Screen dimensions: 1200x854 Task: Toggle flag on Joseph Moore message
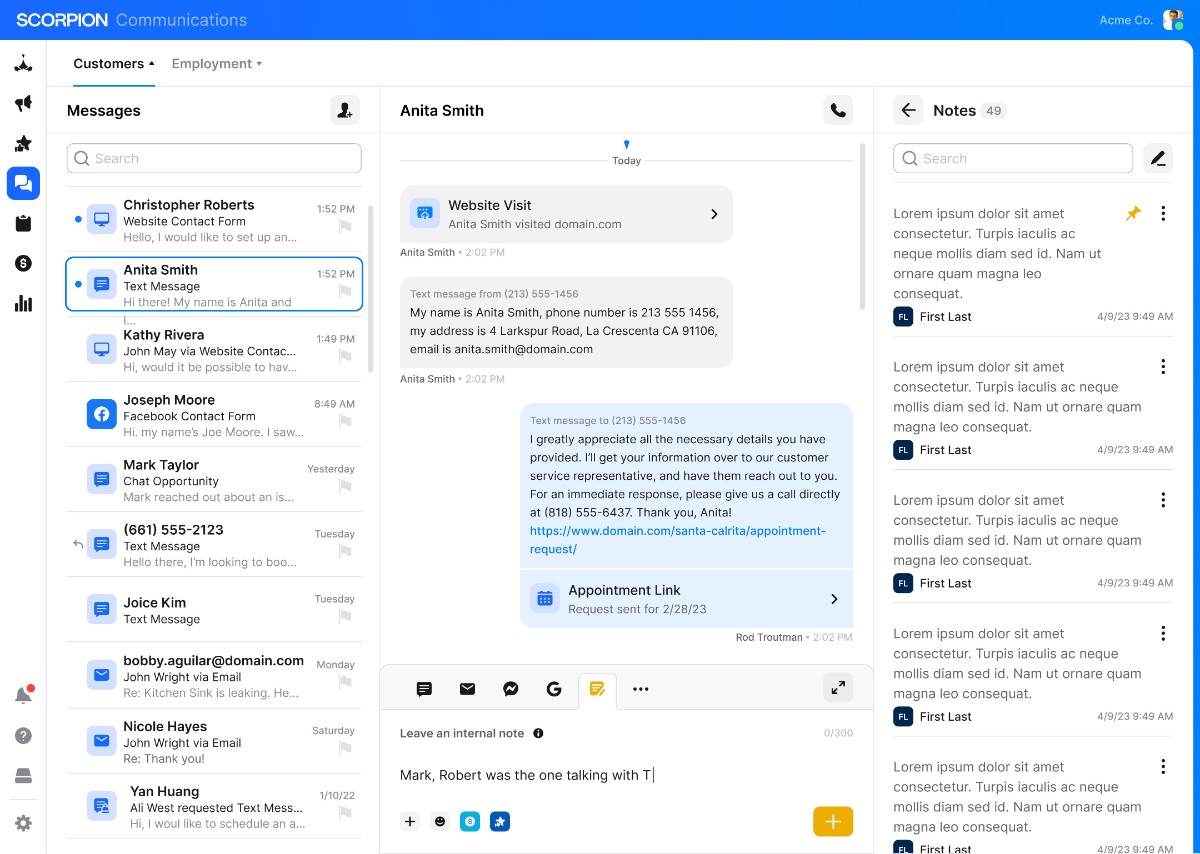click(345, 422)
